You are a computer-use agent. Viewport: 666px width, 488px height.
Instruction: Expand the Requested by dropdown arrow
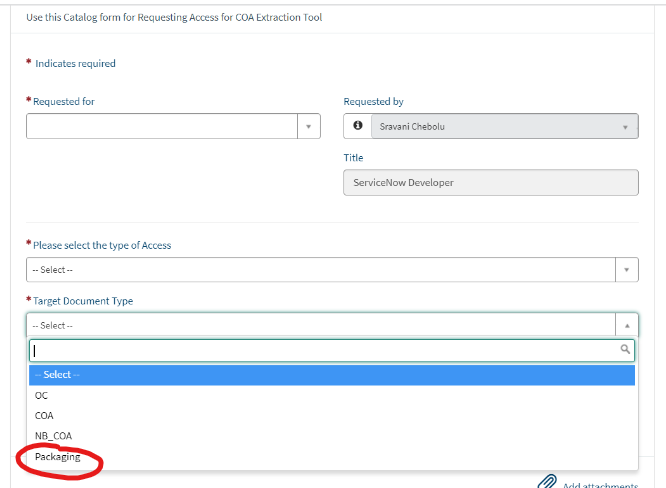626,127
